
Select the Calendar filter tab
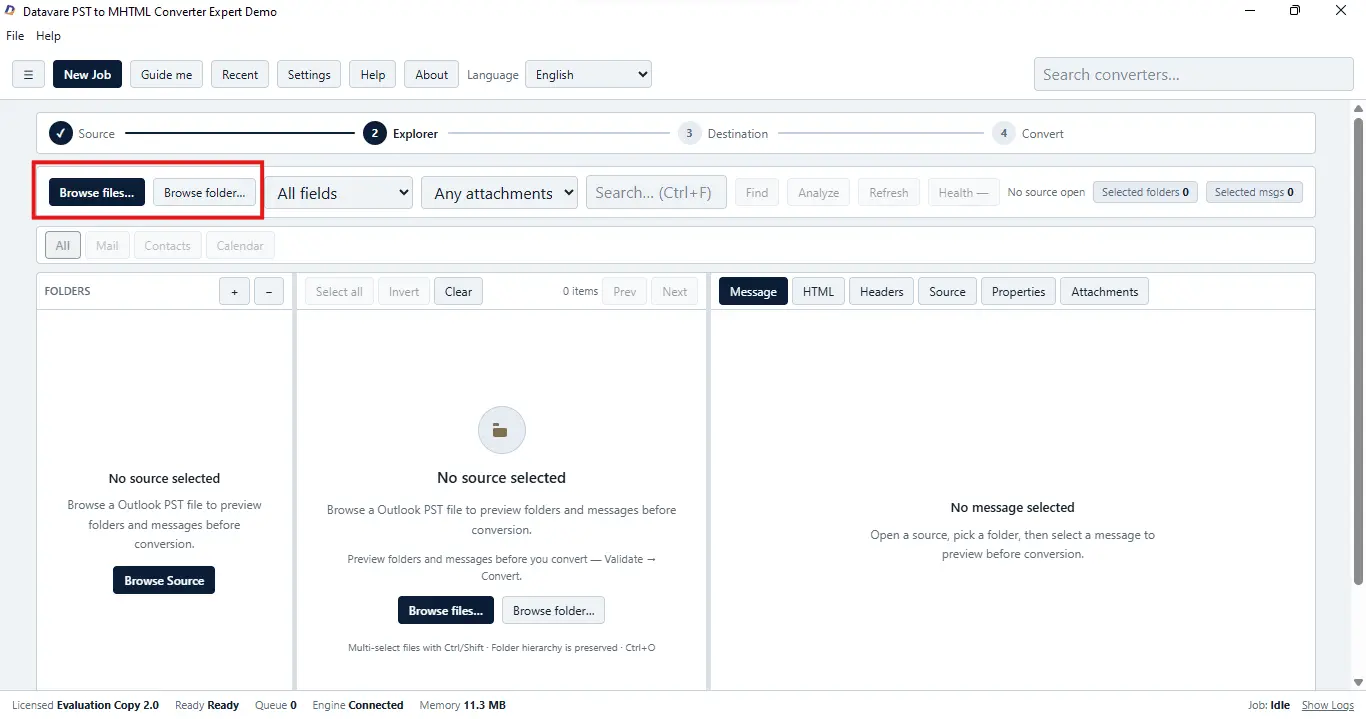point(240,245)
